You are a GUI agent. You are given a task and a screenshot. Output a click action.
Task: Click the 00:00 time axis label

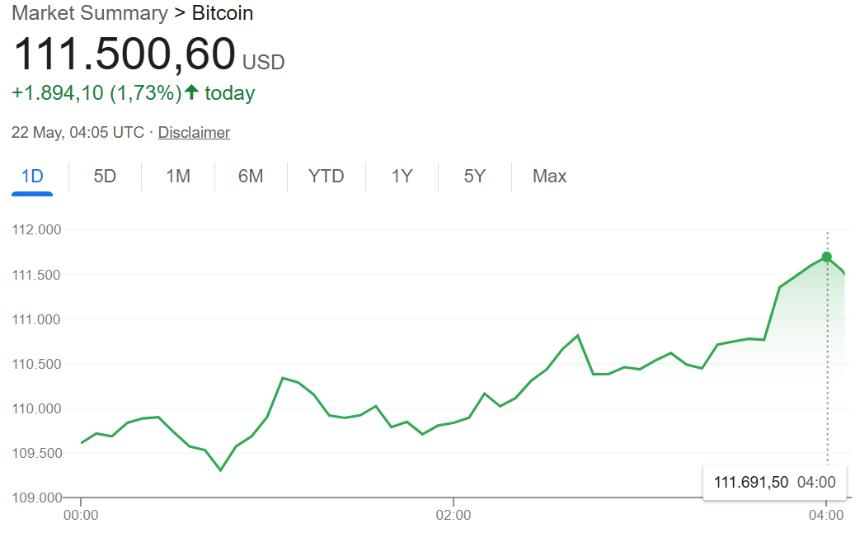pos(80,516)
